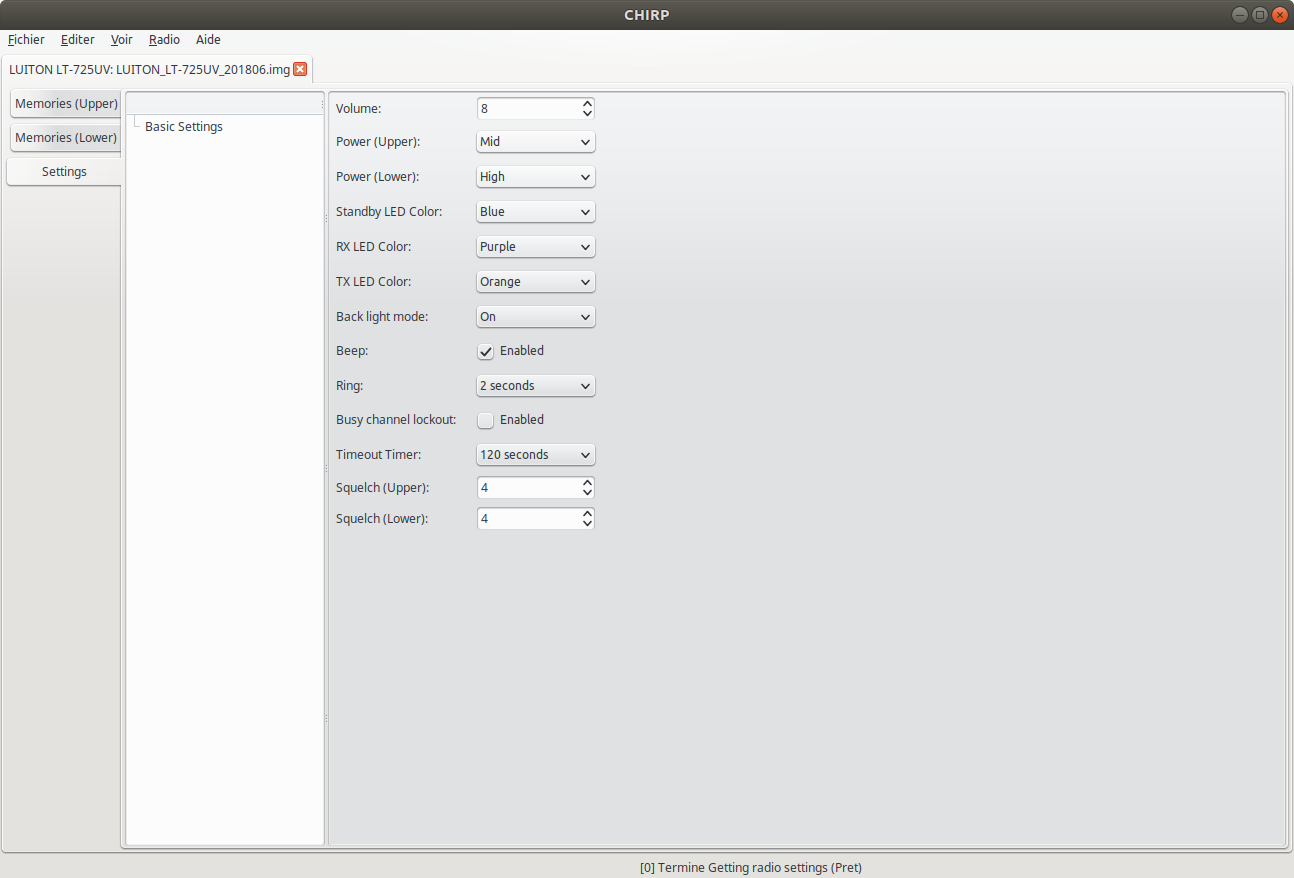
Task: Minimize the CHIRP window
Action: [1240, 14]
